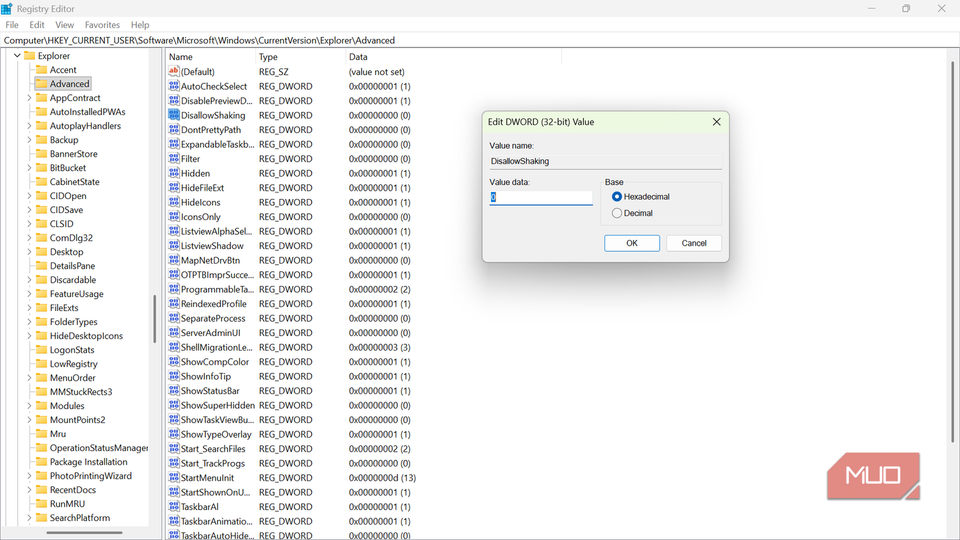The image size is (960, 540).
Task: Select the Start_SearchFiles value name
Action: (x=213, y=449)
